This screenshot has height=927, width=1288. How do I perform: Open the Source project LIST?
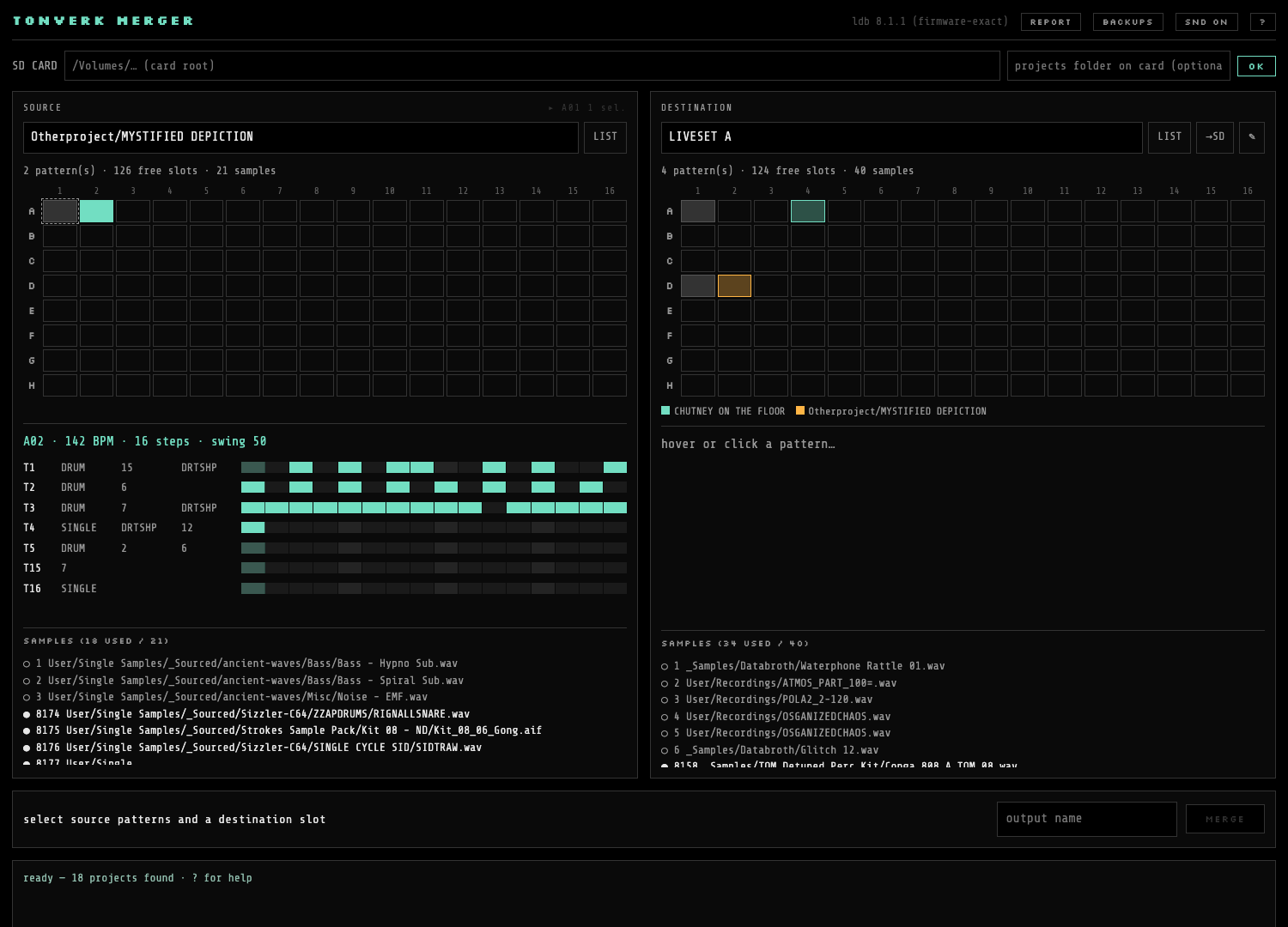[605, 137]
